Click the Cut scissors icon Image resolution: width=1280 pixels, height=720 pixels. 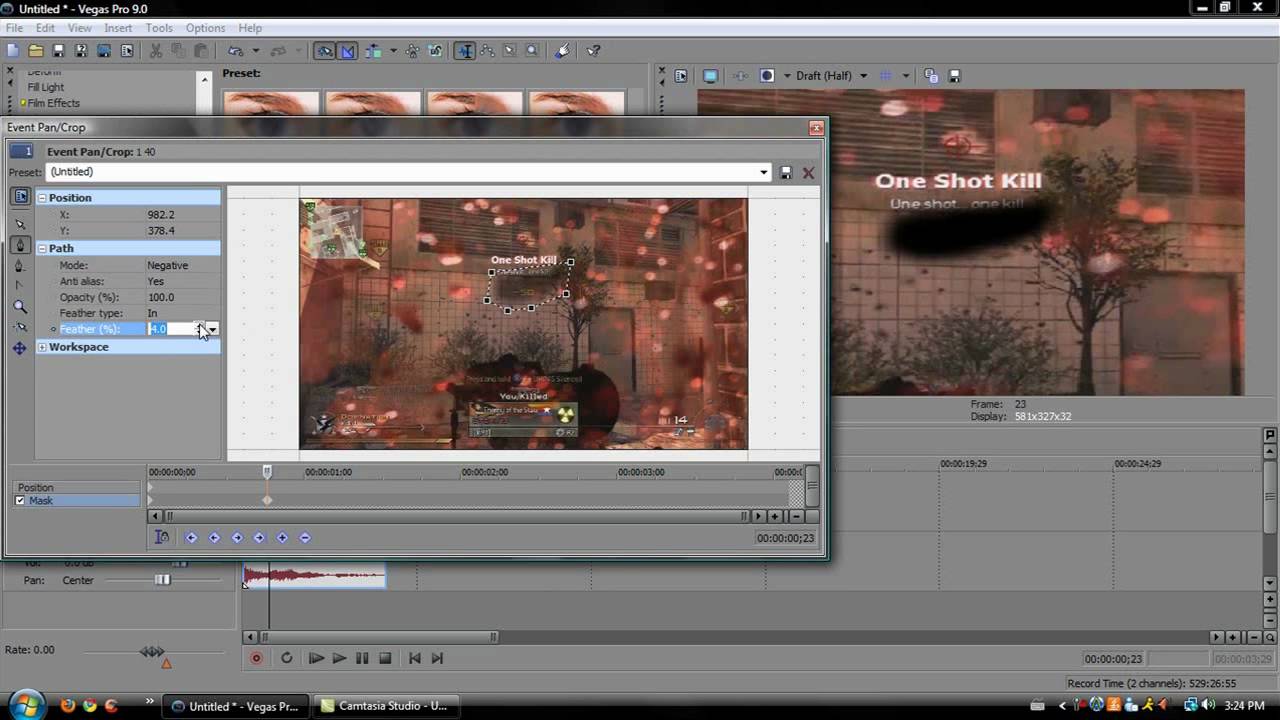pyautogui.click(x=155, y=51)
